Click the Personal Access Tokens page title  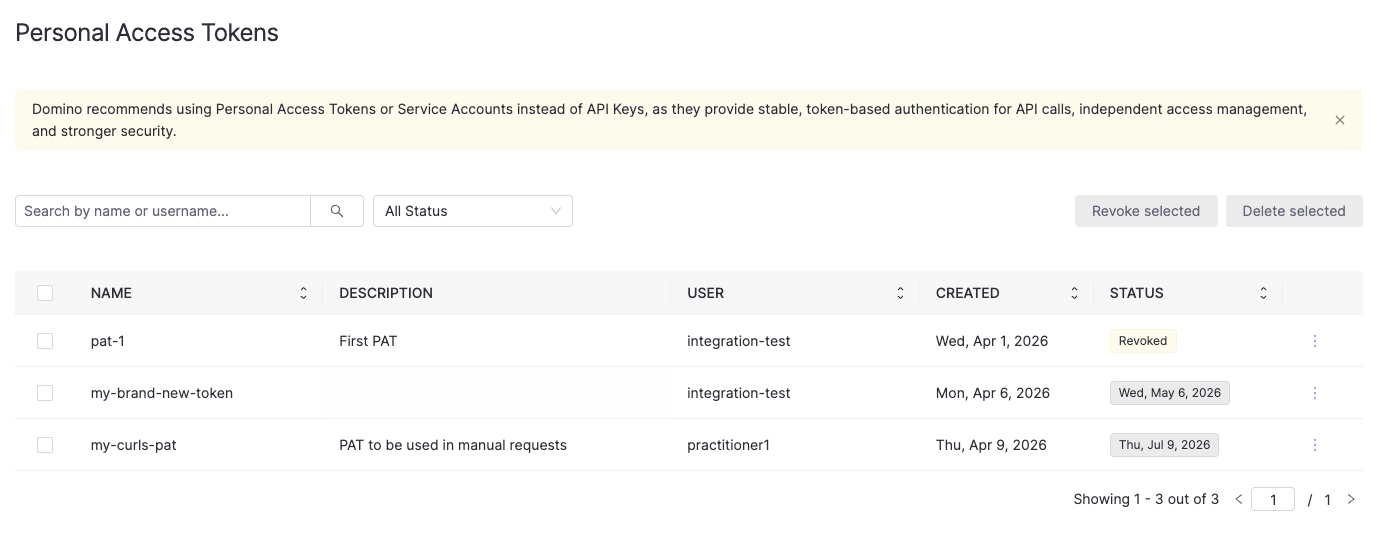pyautogui.click(x=147, y=33)
